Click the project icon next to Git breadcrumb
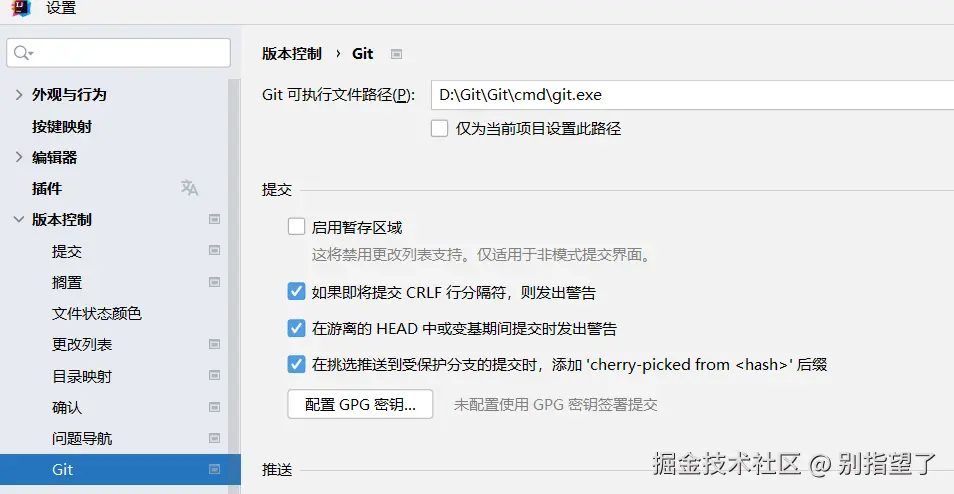This screenshot has width=954, height=494. [396, 54]
